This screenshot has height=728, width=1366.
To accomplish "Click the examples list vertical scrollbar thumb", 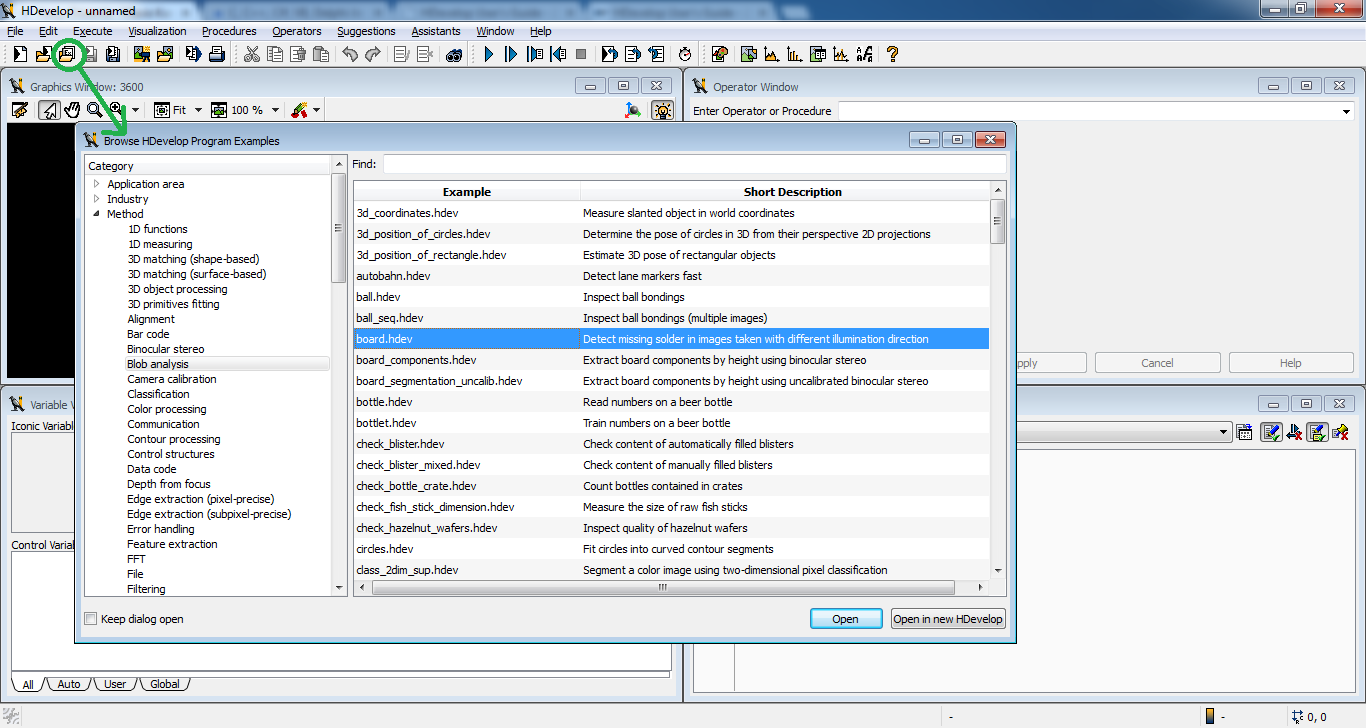I will click(x=998, y=221).
